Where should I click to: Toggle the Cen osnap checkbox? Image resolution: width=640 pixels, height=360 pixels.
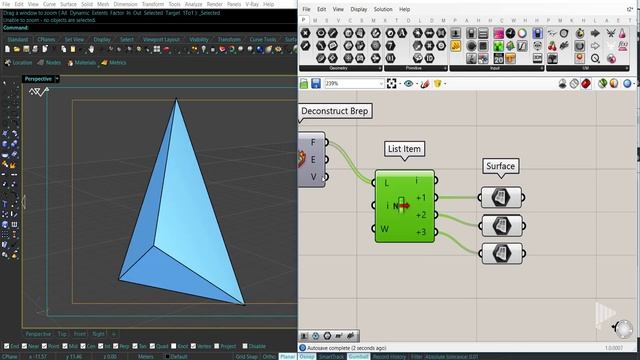pyautogui.click(x=83, y=346)
